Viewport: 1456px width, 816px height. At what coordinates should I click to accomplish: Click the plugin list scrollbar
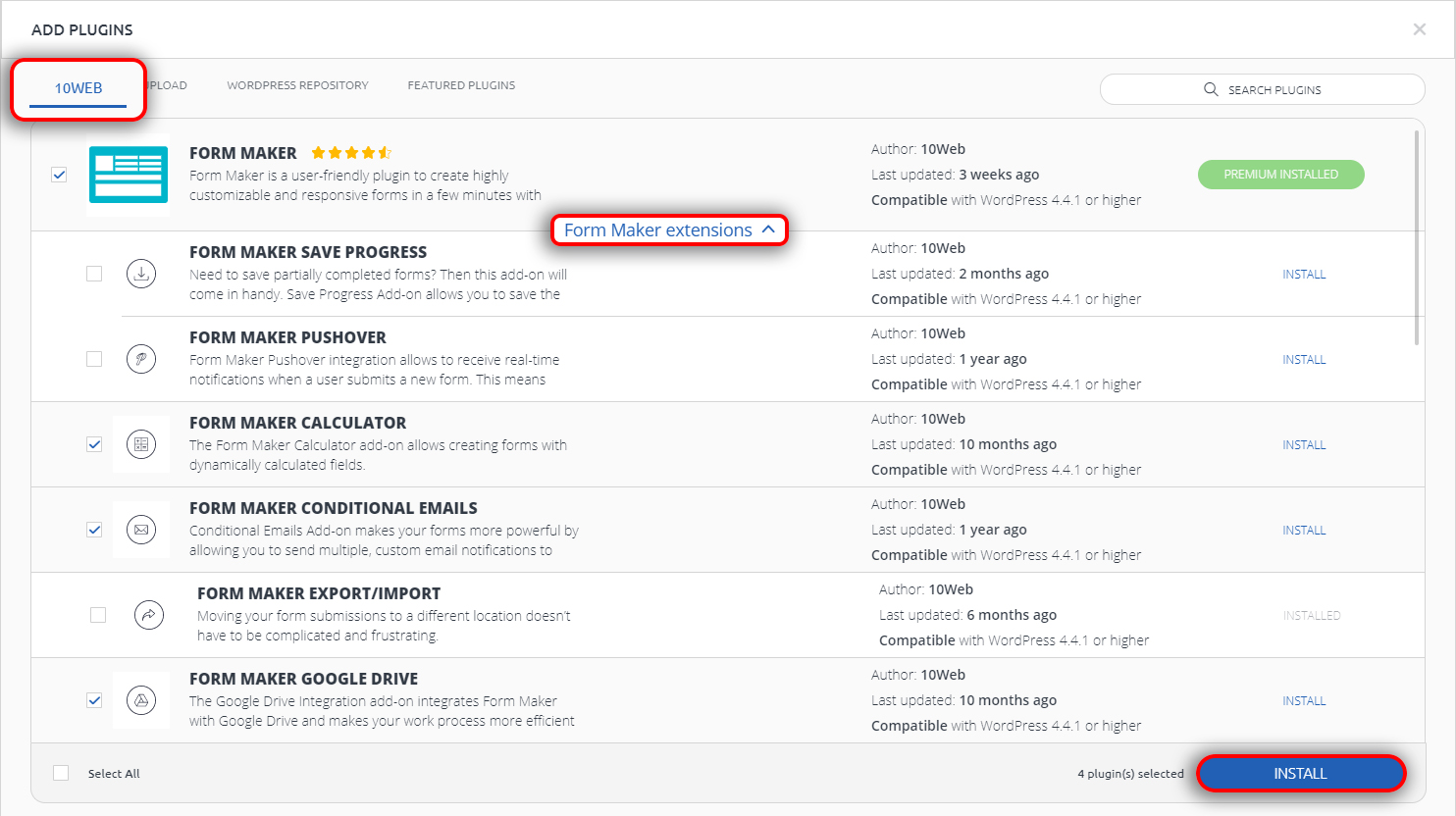[x=1417, y=237]
